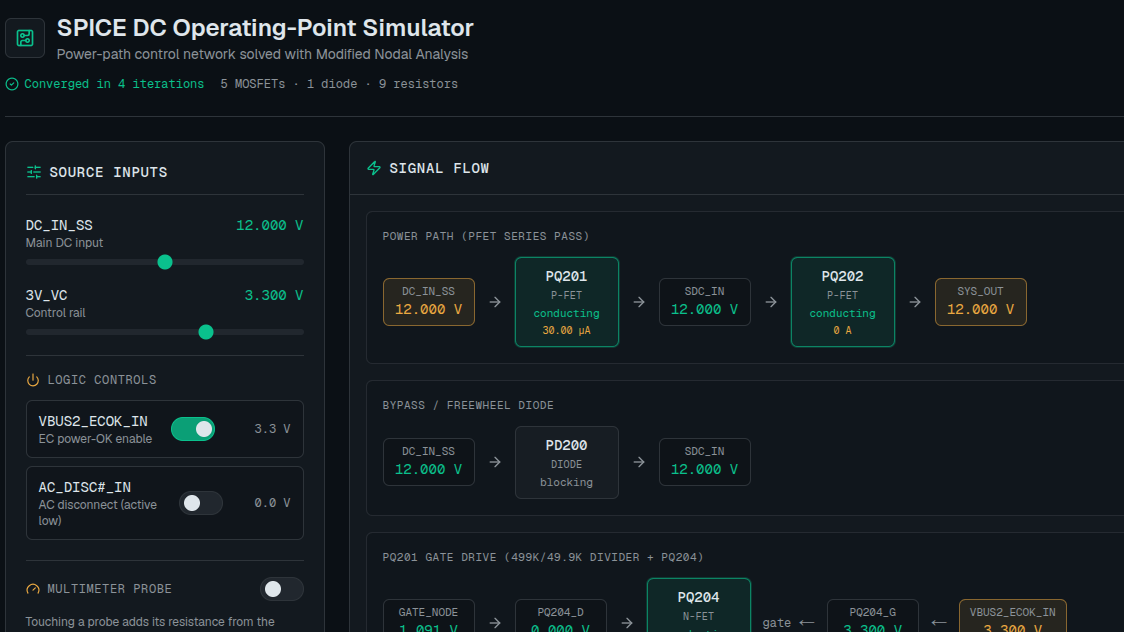Image resolution: width=1124 pixels, height=632 pixels.
Task: Click the arrow between PQ202 and SYS_OUT
Action: pyautogui.click(x=915, y=302)
